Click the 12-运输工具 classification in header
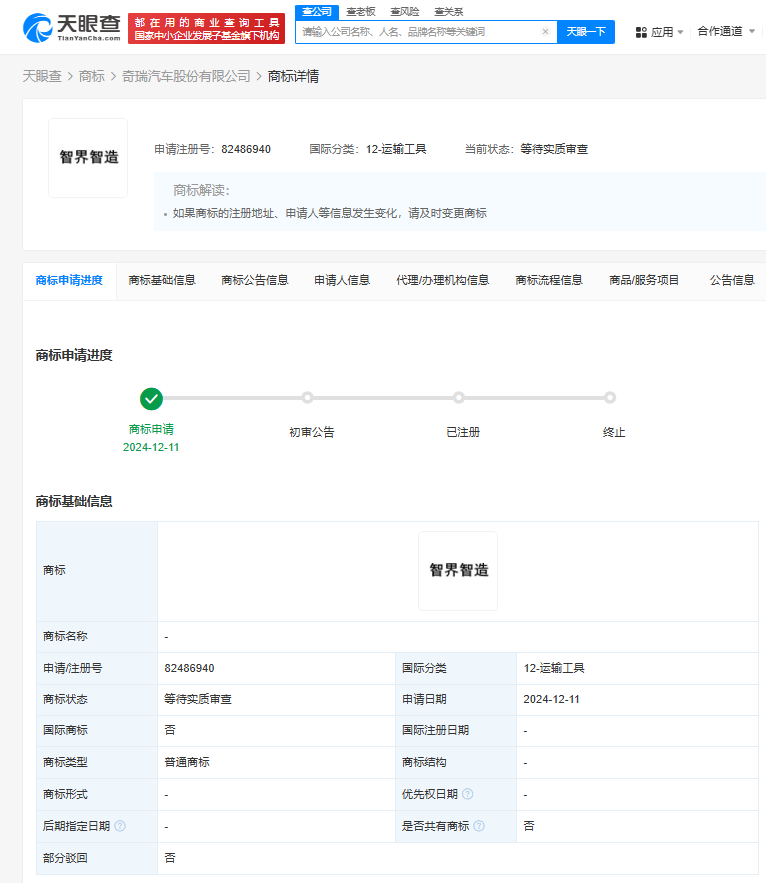766x883 pixels. 396,149
